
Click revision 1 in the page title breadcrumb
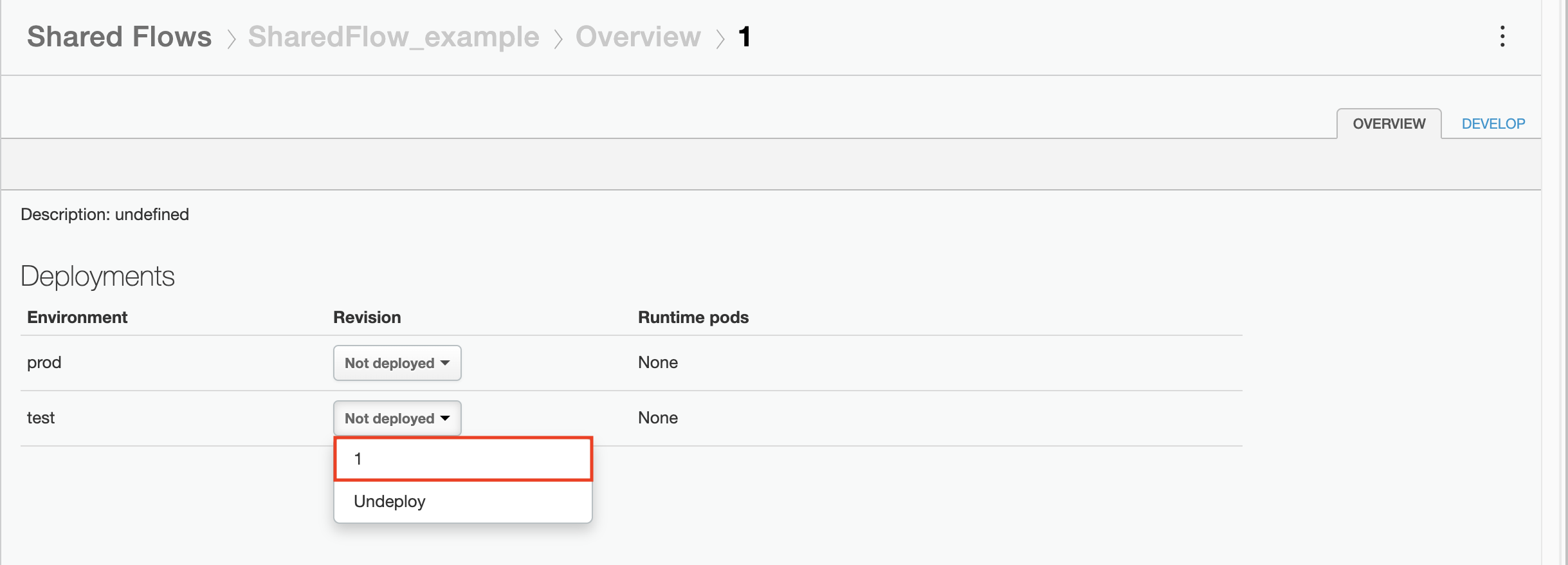click(x=744, y=37)
